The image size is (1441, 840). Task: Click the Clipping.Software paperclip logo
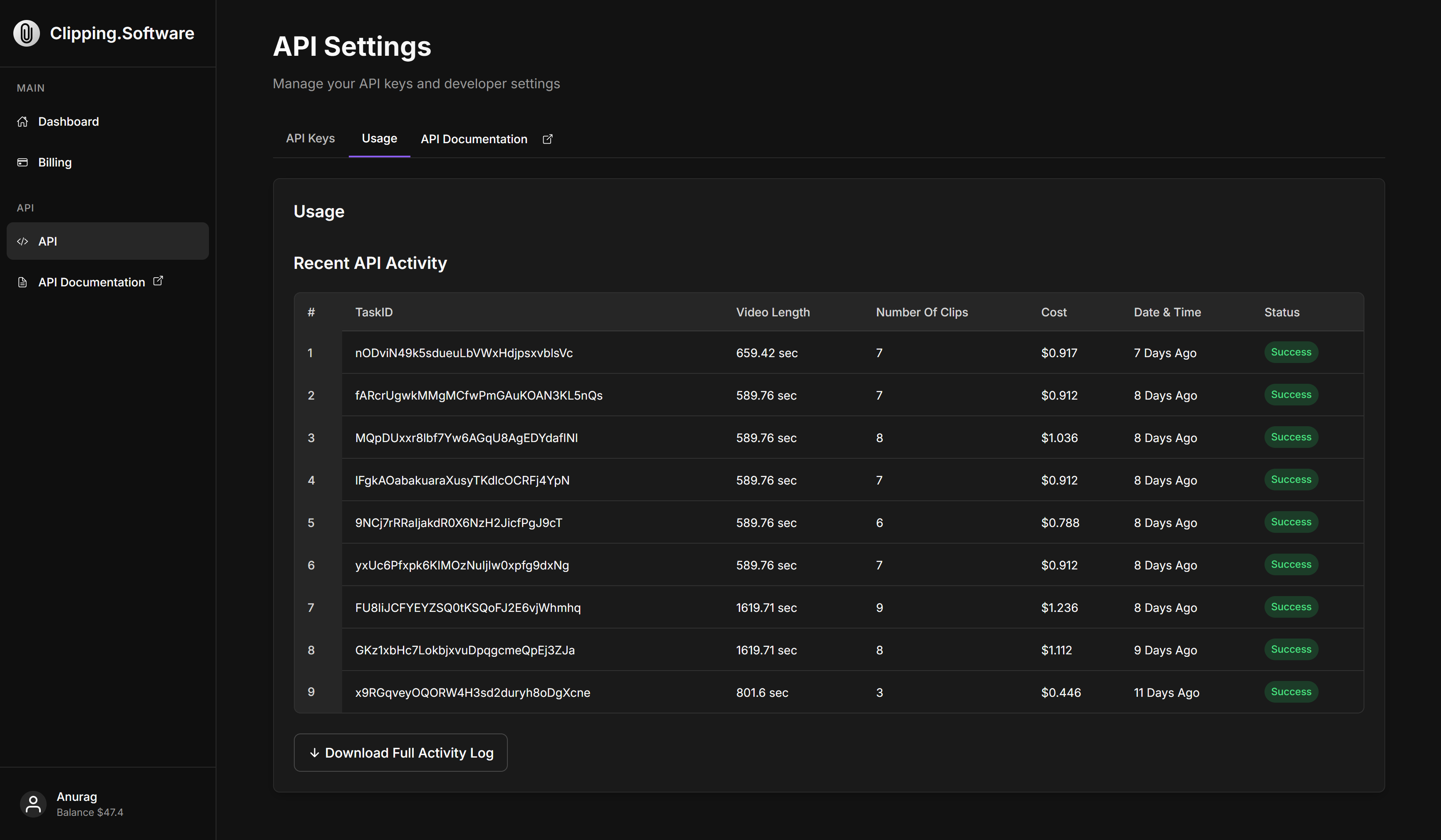pyautogui.click(x=26, y=33)
